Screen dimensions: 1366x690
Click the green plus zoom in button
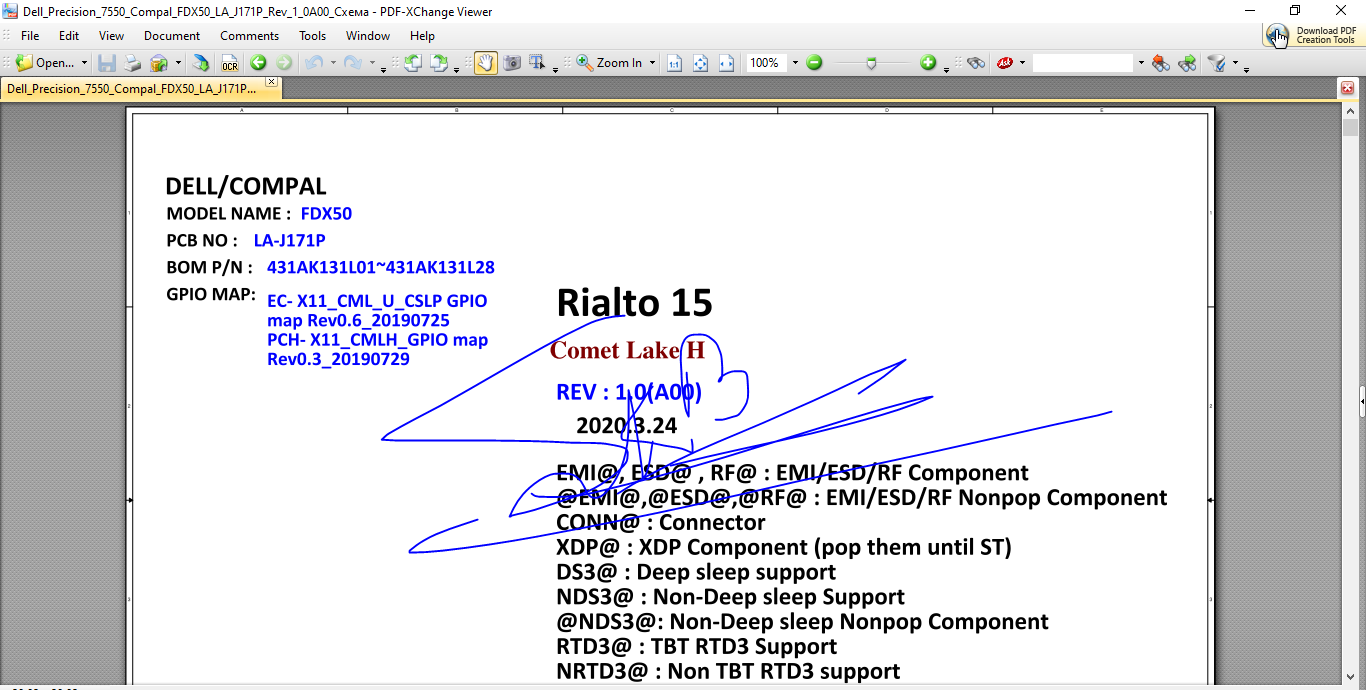coord(928,63)
